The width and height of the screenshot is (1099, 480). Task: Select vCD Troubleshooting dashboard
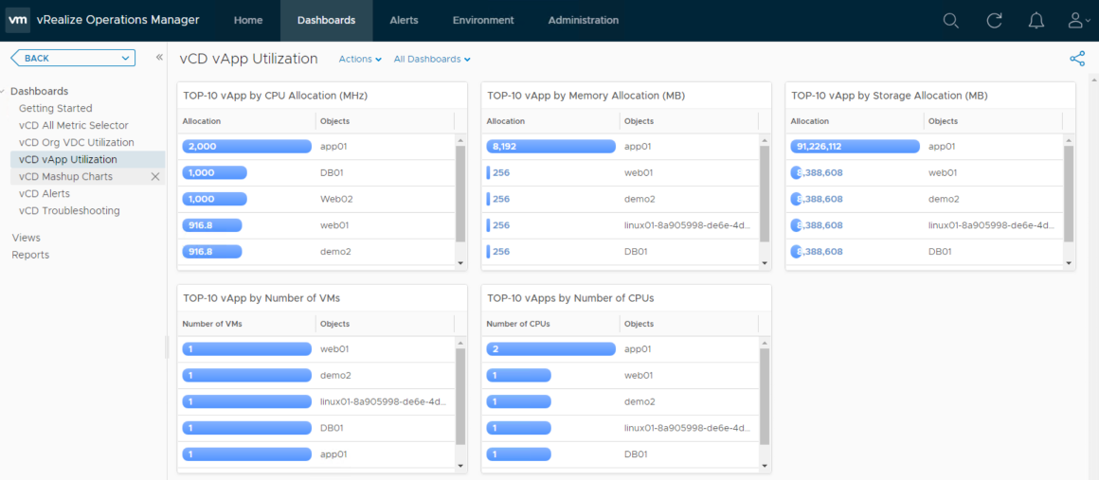coord(69,211)
